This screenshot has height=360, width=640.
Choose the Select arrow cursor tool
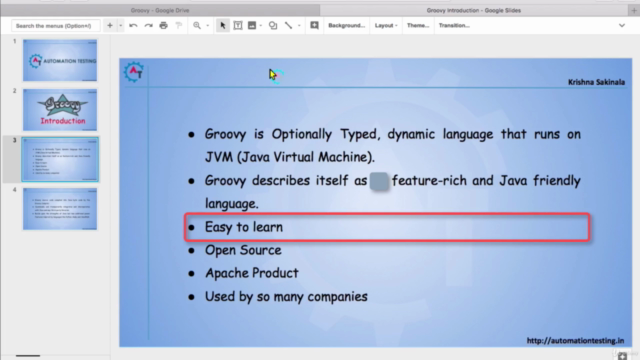[222, 25]
